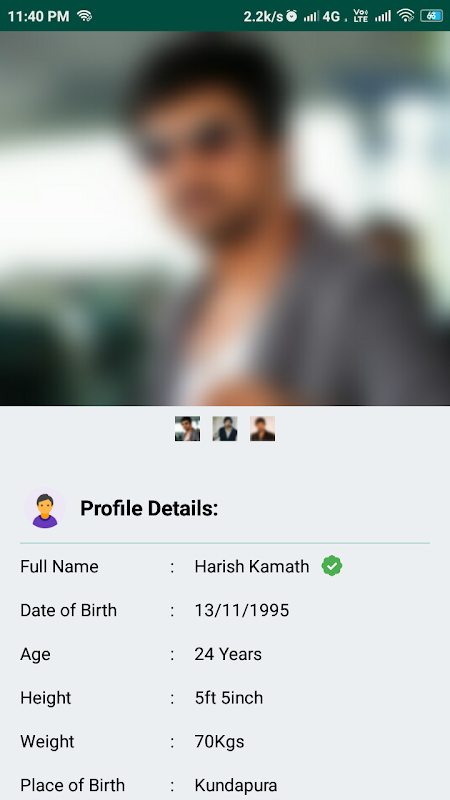Tap the 70Kgs weight value
The height and width of the screenshot is (800, 450).
(x=219, y=741)
